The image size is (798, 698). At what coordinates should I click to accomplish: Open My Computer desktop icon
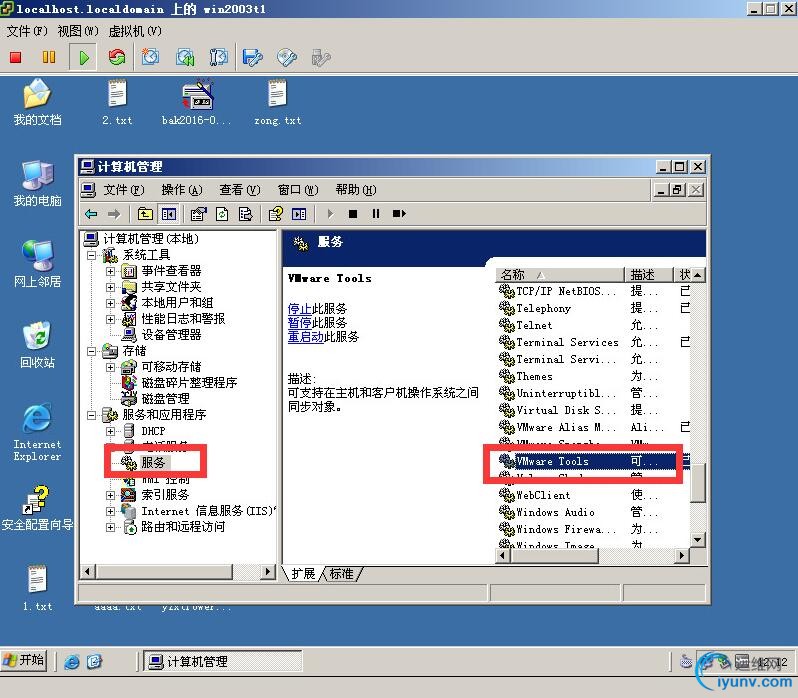tap(37, 184)
